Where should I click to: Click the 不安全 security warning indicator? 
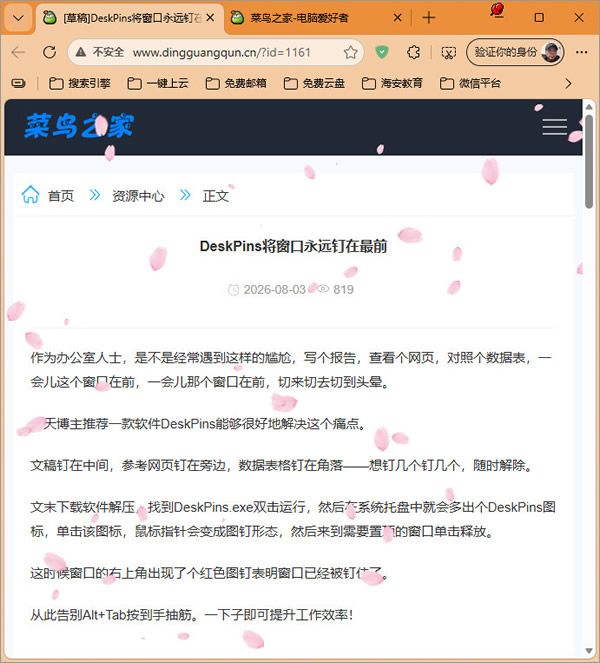pos(100,52)
